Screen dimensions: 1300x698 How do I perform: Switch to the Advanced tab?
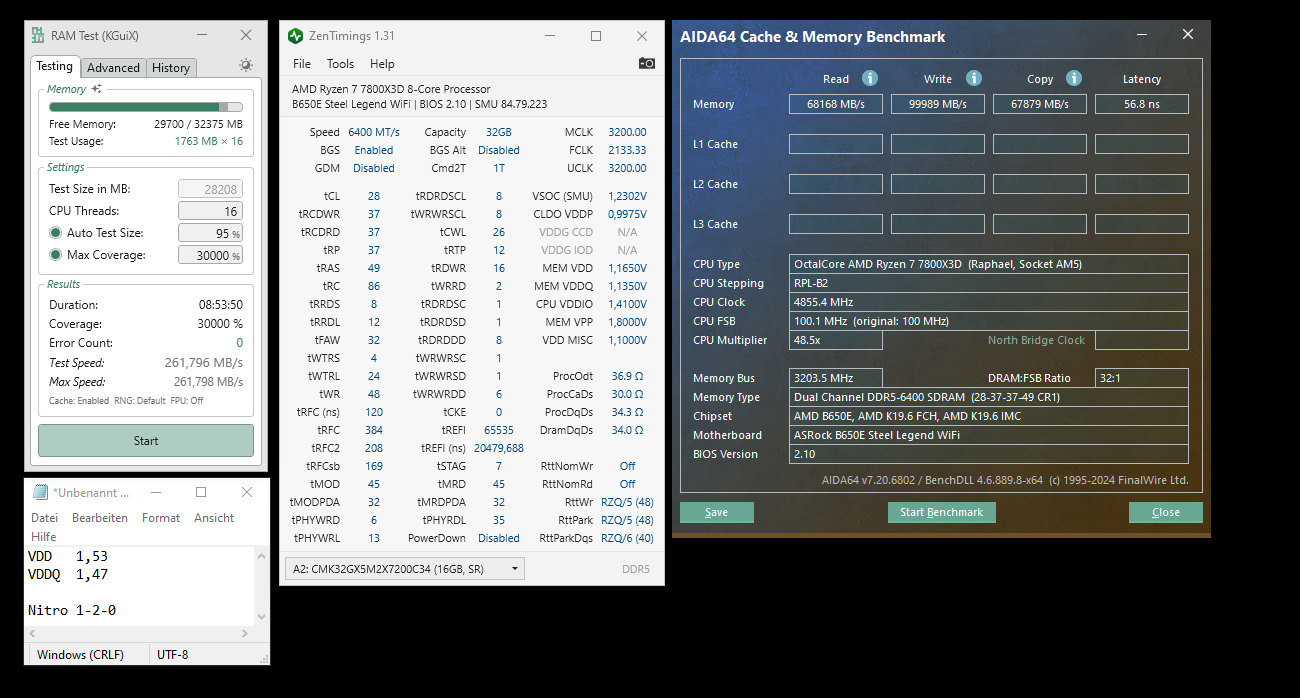click(x=113, y=68)
